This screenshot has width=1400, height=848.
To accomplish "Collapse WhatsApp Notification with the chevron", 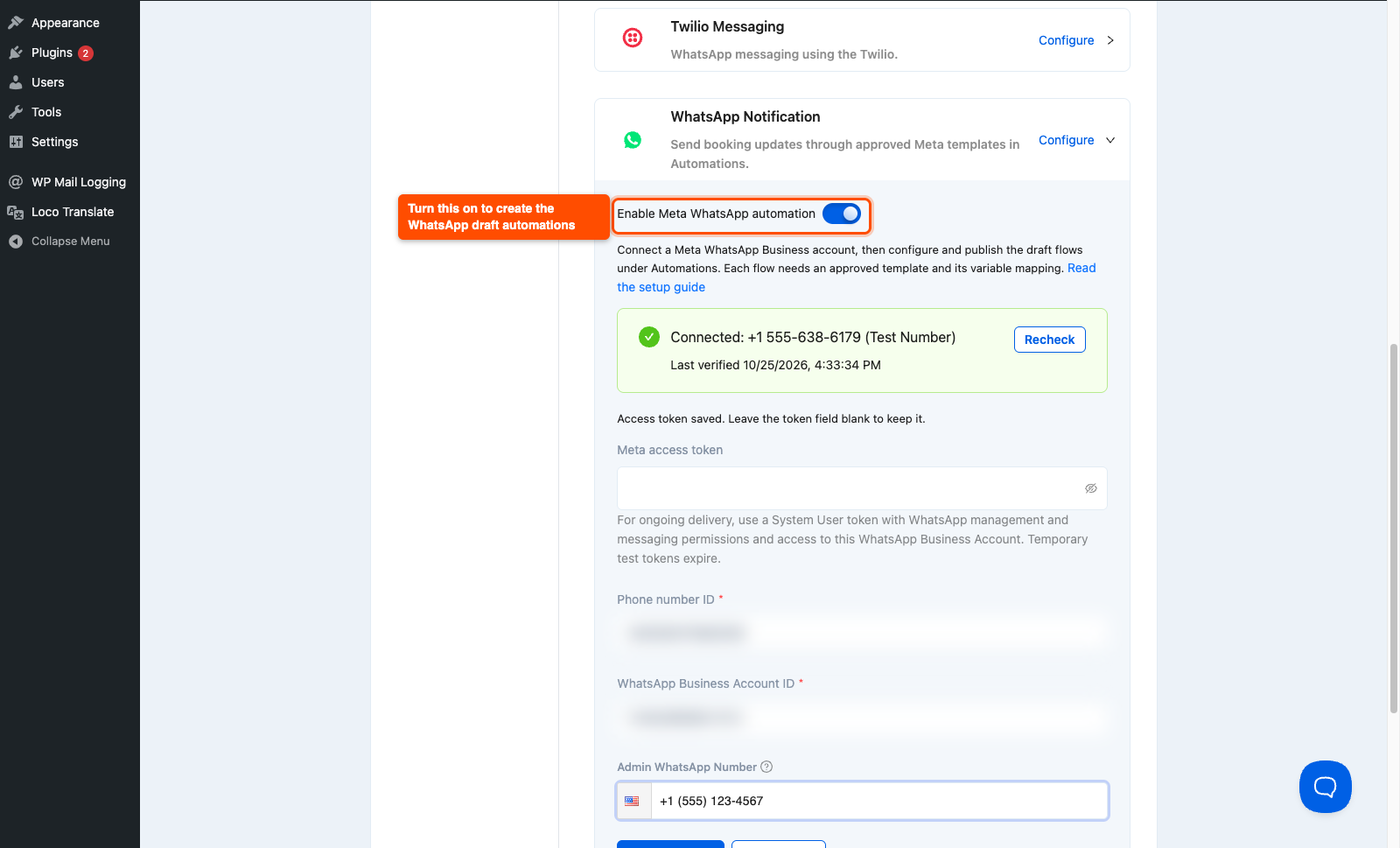I will (1110, 140).
